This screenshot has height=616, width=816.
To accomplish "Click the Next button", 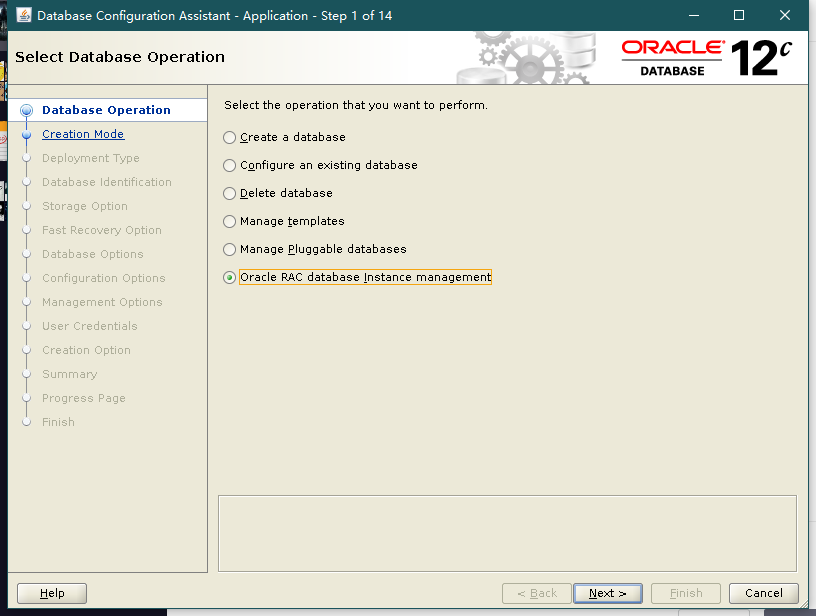I will click(607, 593).
